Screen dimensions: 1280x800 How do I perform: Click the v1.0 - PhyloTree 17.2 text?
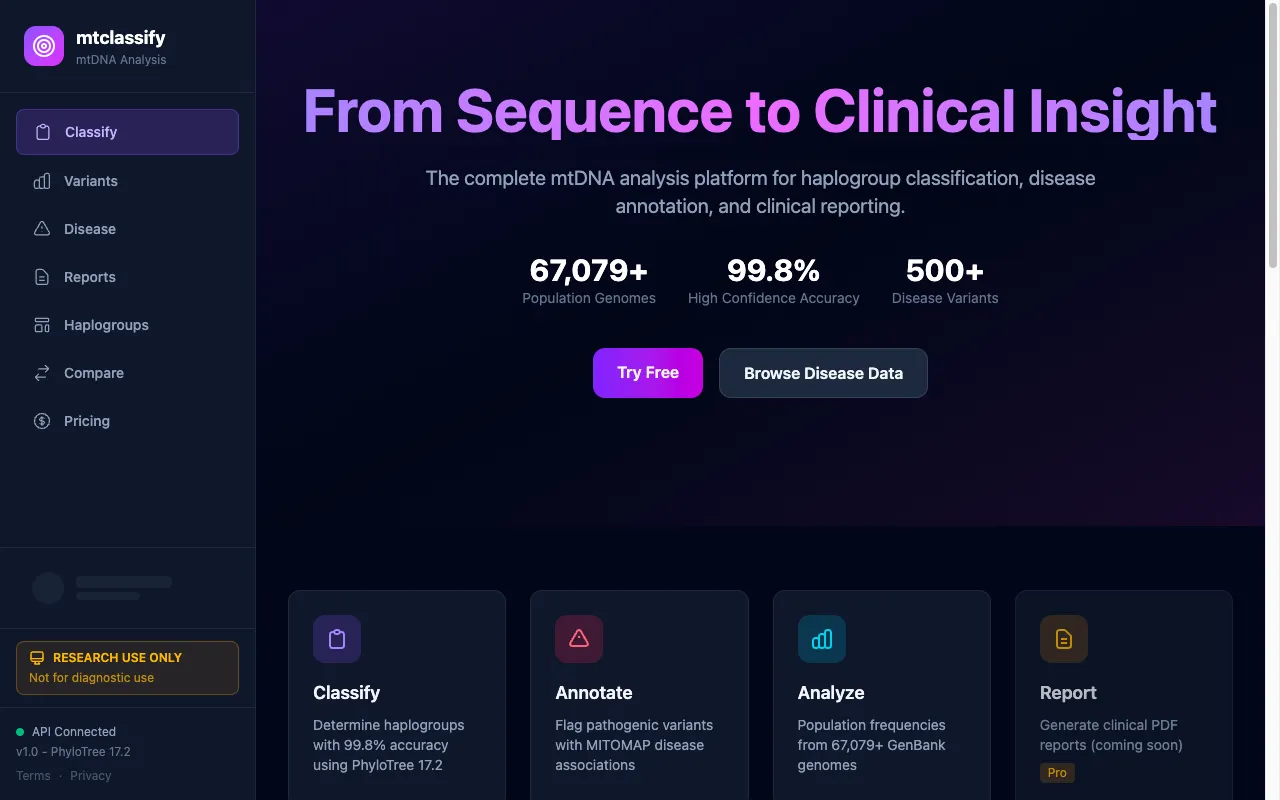(x=73, y=752)
